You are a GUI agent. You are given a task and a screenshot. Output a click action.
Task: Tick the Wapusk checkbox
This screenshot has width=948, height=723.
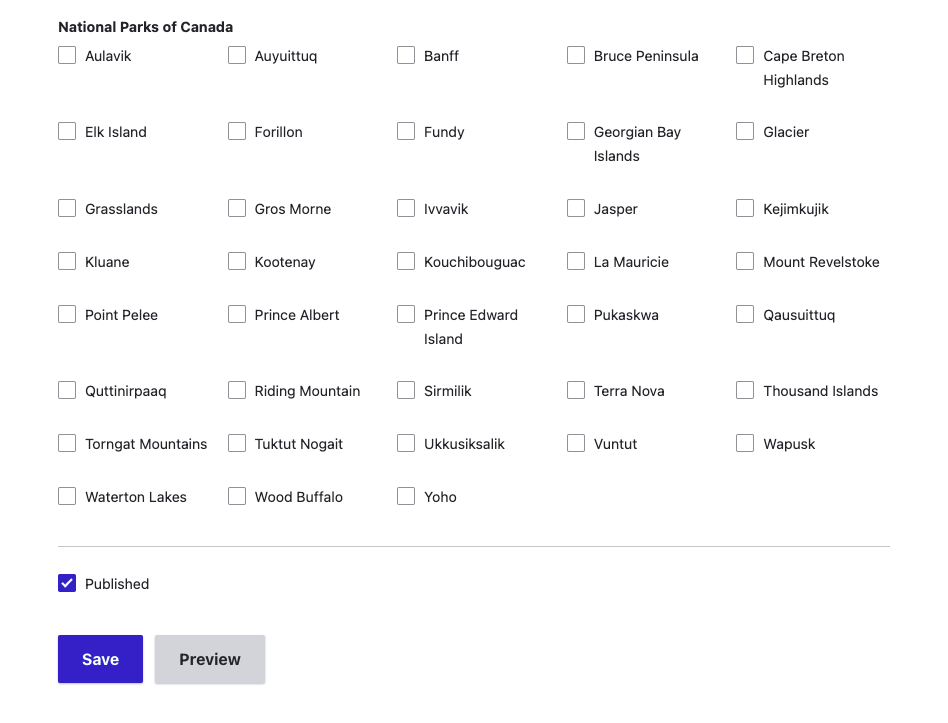click(x=745, y=444)
